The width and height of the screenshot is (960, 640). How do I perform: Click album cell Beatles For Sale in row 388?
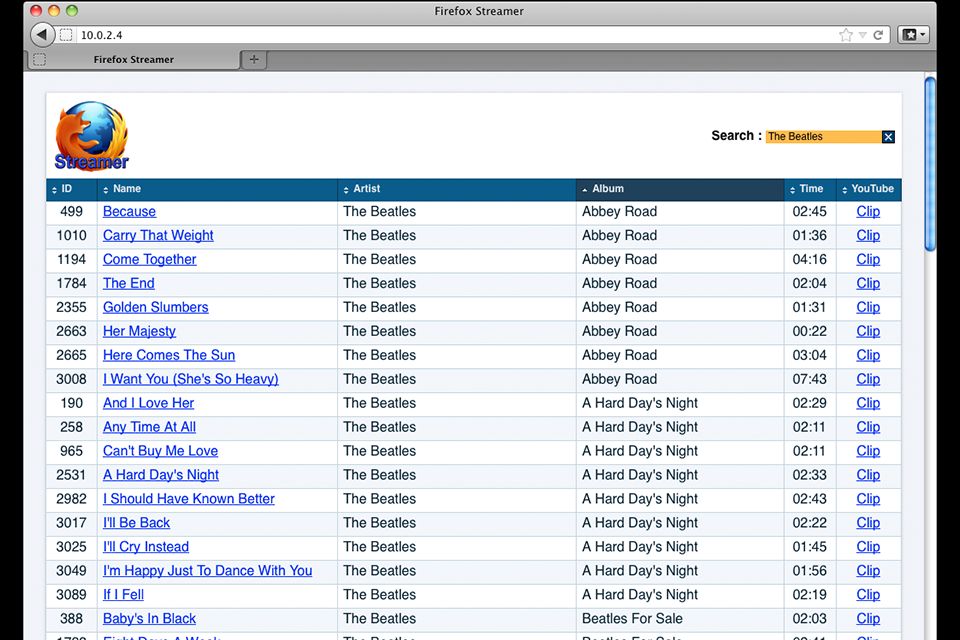coord(680,619)
